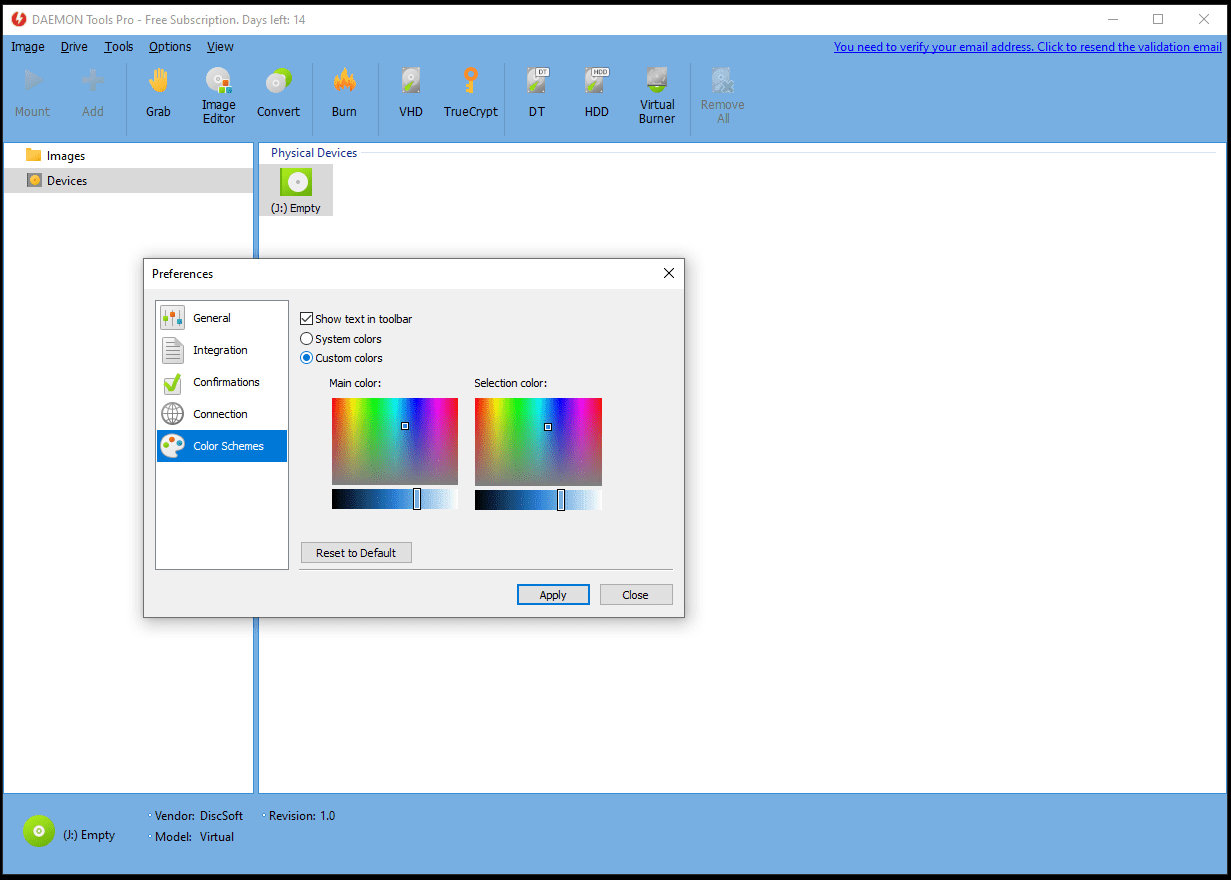Open the Virtual Burner tool

pos(657,96)
